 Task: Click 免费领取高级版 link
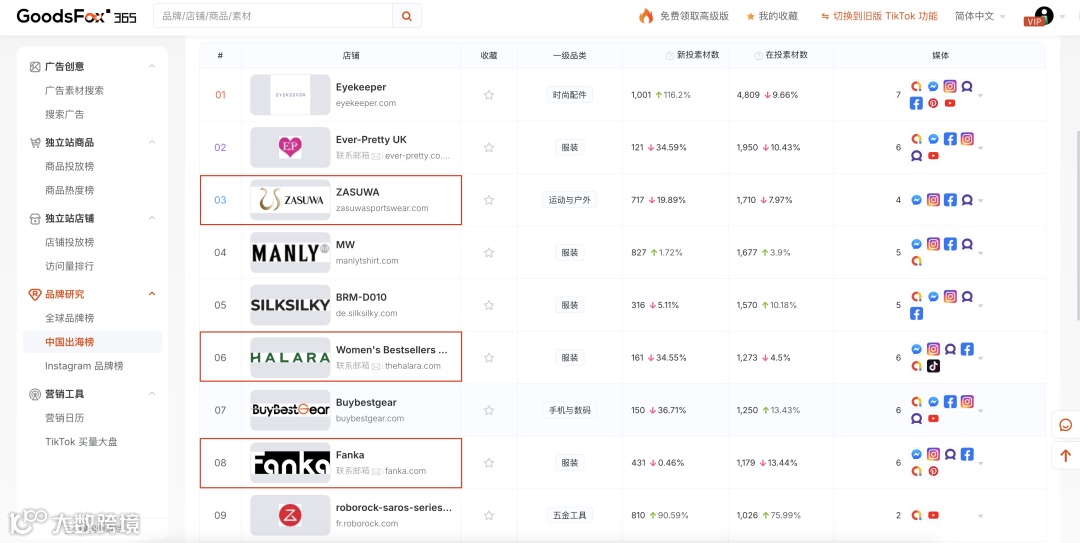[x=694, y=16]
